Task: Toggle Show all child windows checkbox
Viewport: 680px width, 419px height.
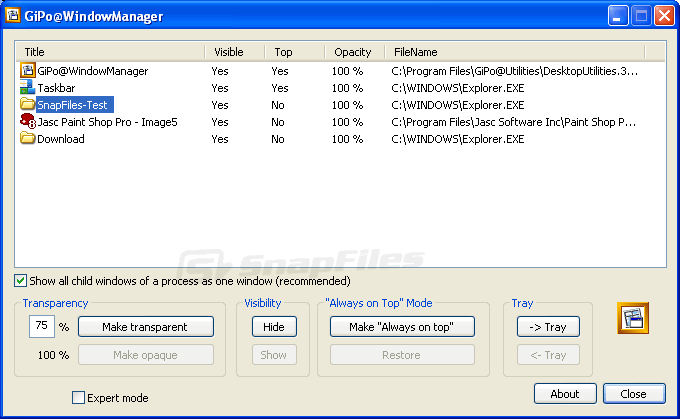Action: click(20, 281)
